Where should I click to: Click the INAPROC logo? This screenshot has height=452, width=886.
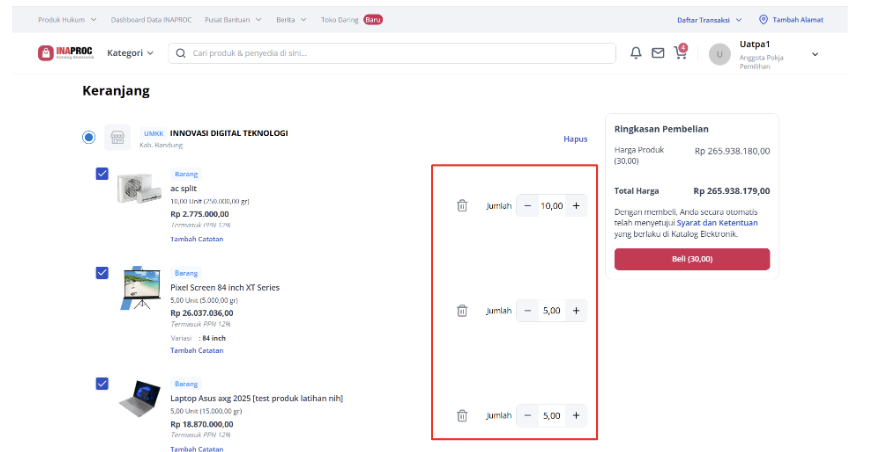pyautogui.click(x=66, y=53)
